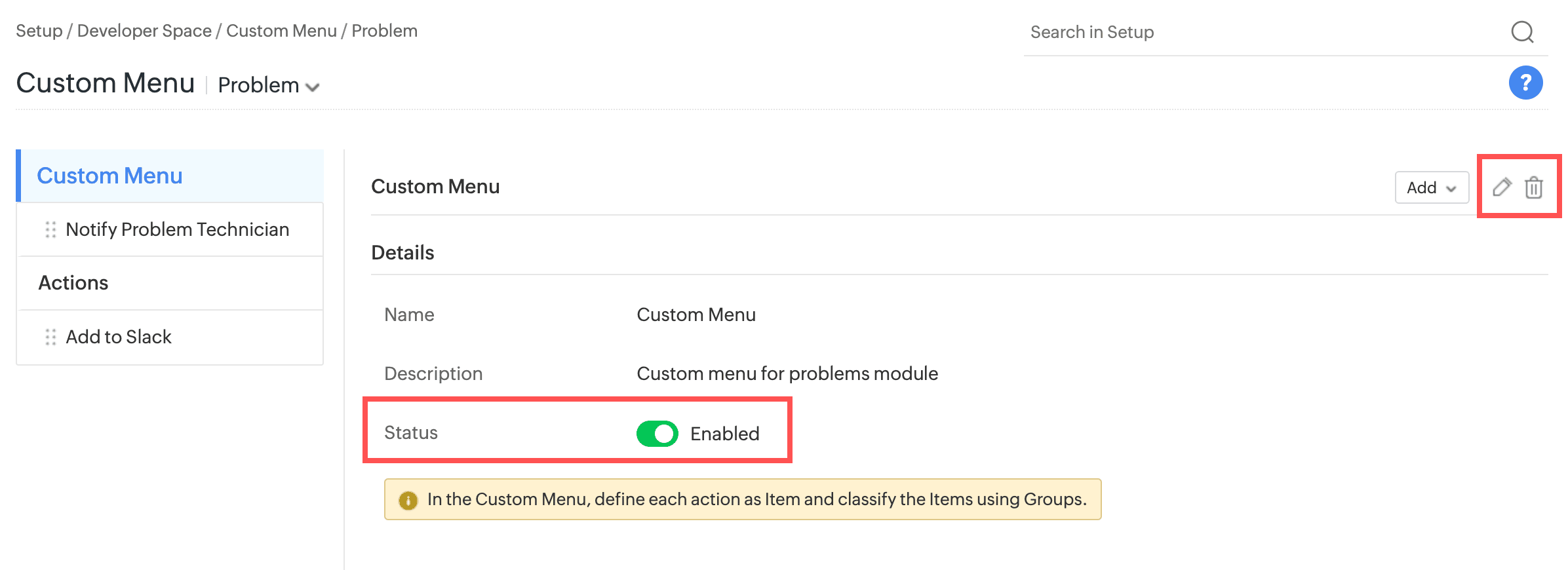1568x570 pixels.
Task: Click the search magnifier icon
Action: [x=1522, y=31]
